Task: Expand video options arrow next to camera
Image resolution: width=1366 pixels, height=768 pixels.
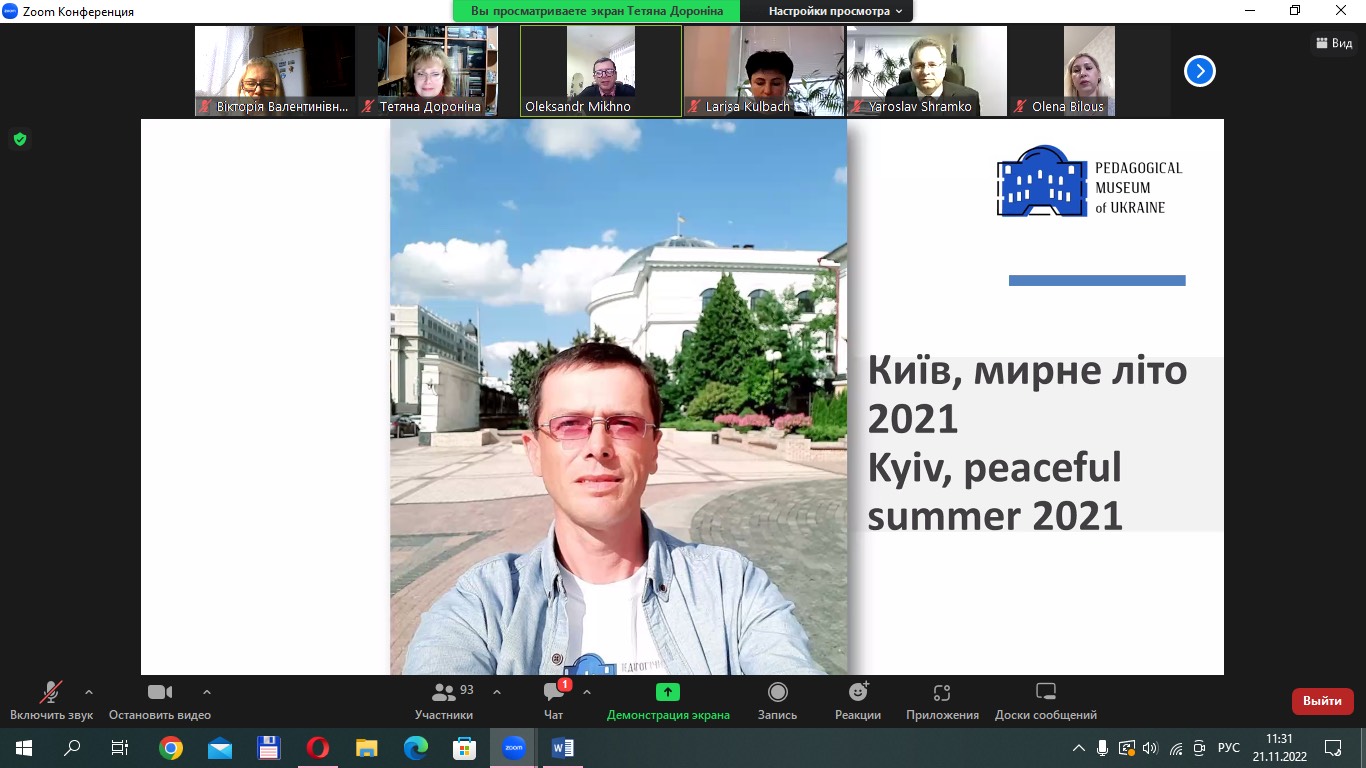Action: [207, 692]
